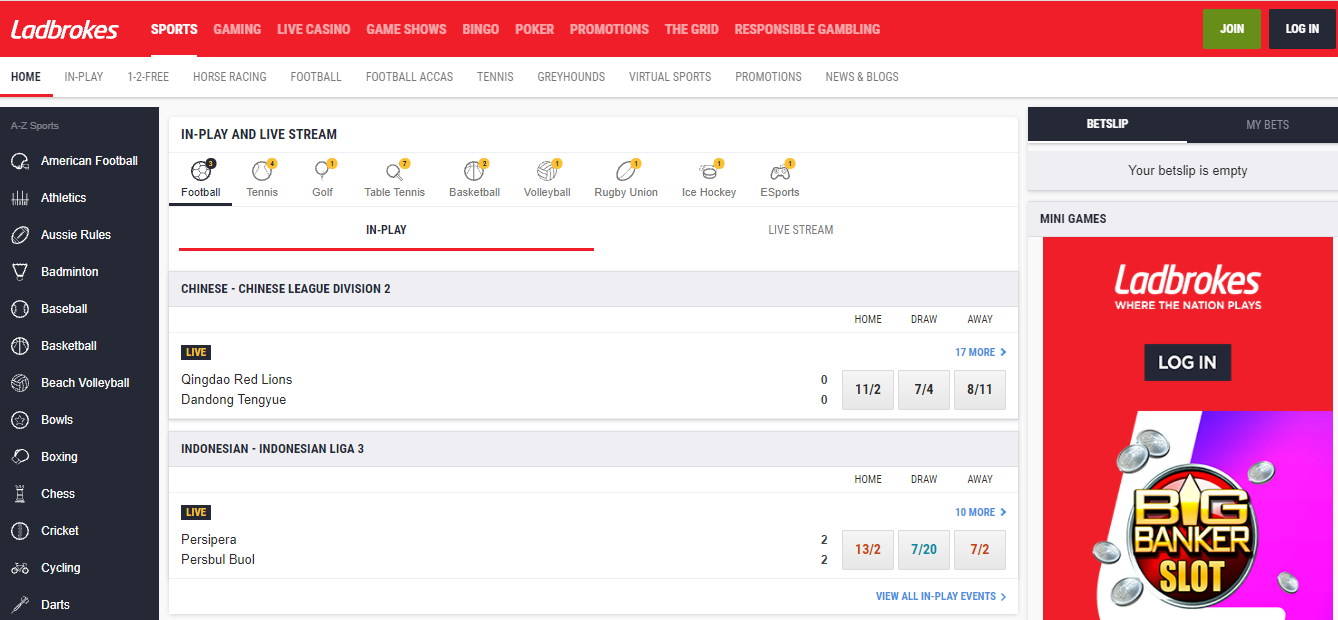Image resolution: width=1338 pixels, height=620 pixels.
Task: Click the Darts icon in the sidebar
Action: [20, 605]
